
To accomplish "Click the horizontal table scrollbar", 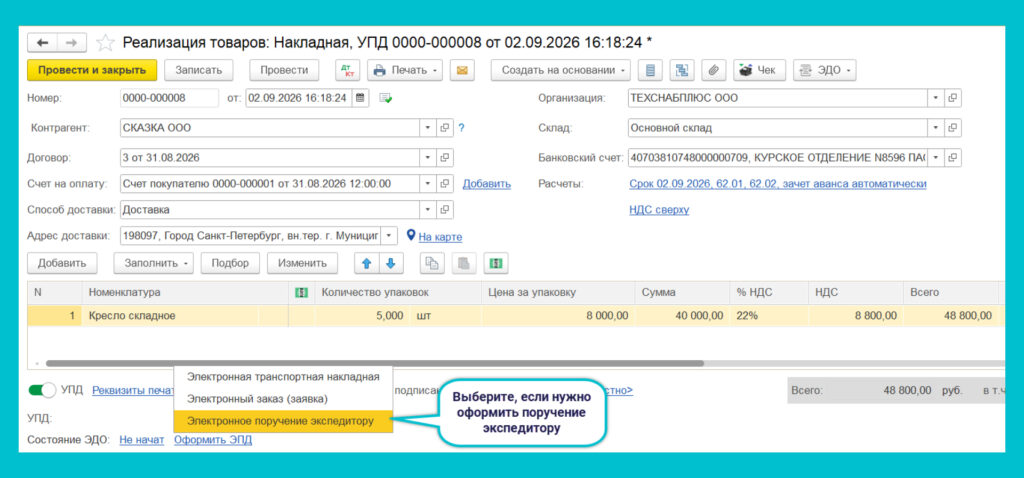I will click(x=374, y=363).
